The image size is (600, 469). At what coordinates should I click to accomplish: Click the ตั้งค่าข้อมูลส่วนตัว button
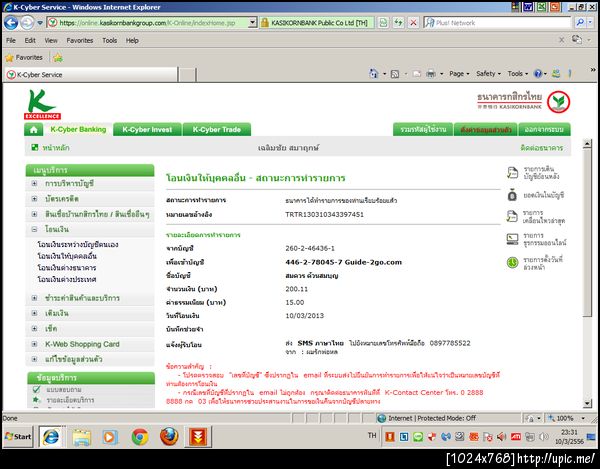click(486, 129)
